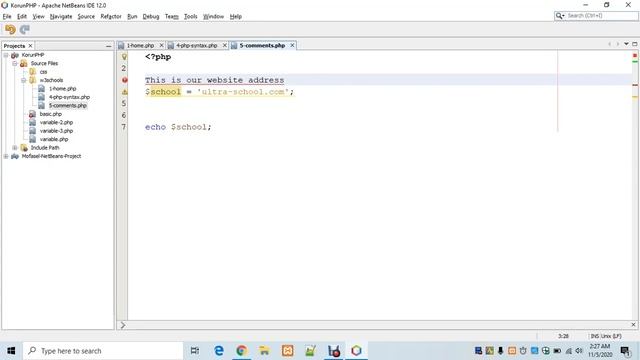Collapse the Source Files node

click(15, 64)
